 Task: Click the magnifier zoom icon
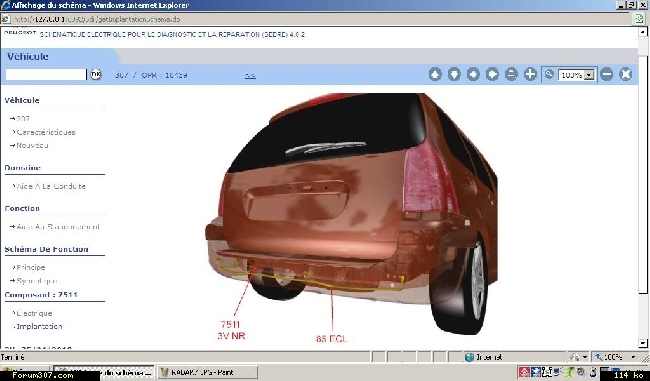(x=549, y=74)
